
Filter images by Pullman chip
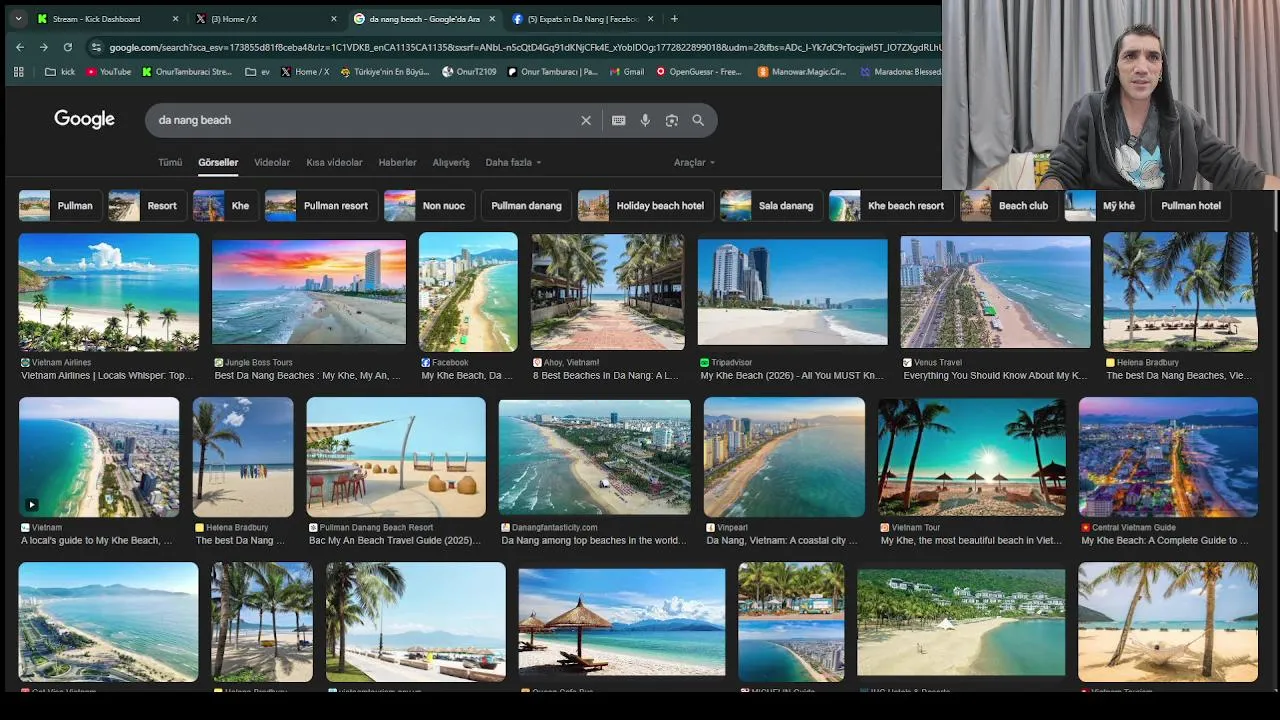click(x=59, y=206)
